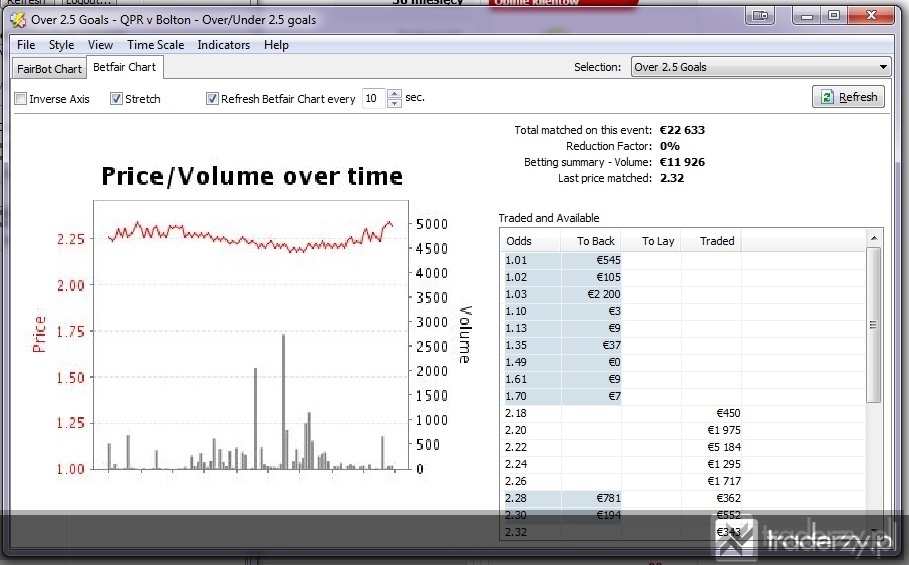This screenshot has width=909, height=565.
Task: Close the chart window
Action: pyautogui.click(x=871, y=16)
